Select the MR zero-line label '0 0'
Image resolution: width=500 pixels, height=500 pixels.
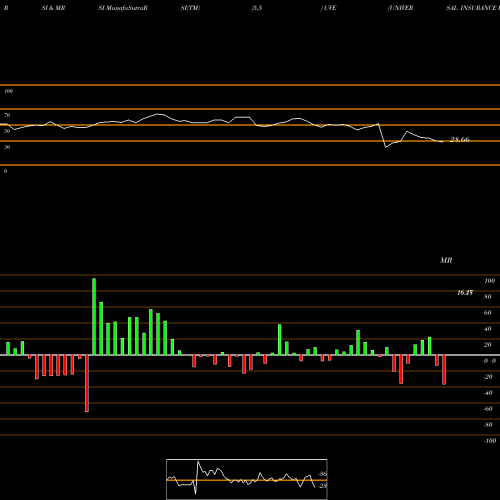(490, 361)
